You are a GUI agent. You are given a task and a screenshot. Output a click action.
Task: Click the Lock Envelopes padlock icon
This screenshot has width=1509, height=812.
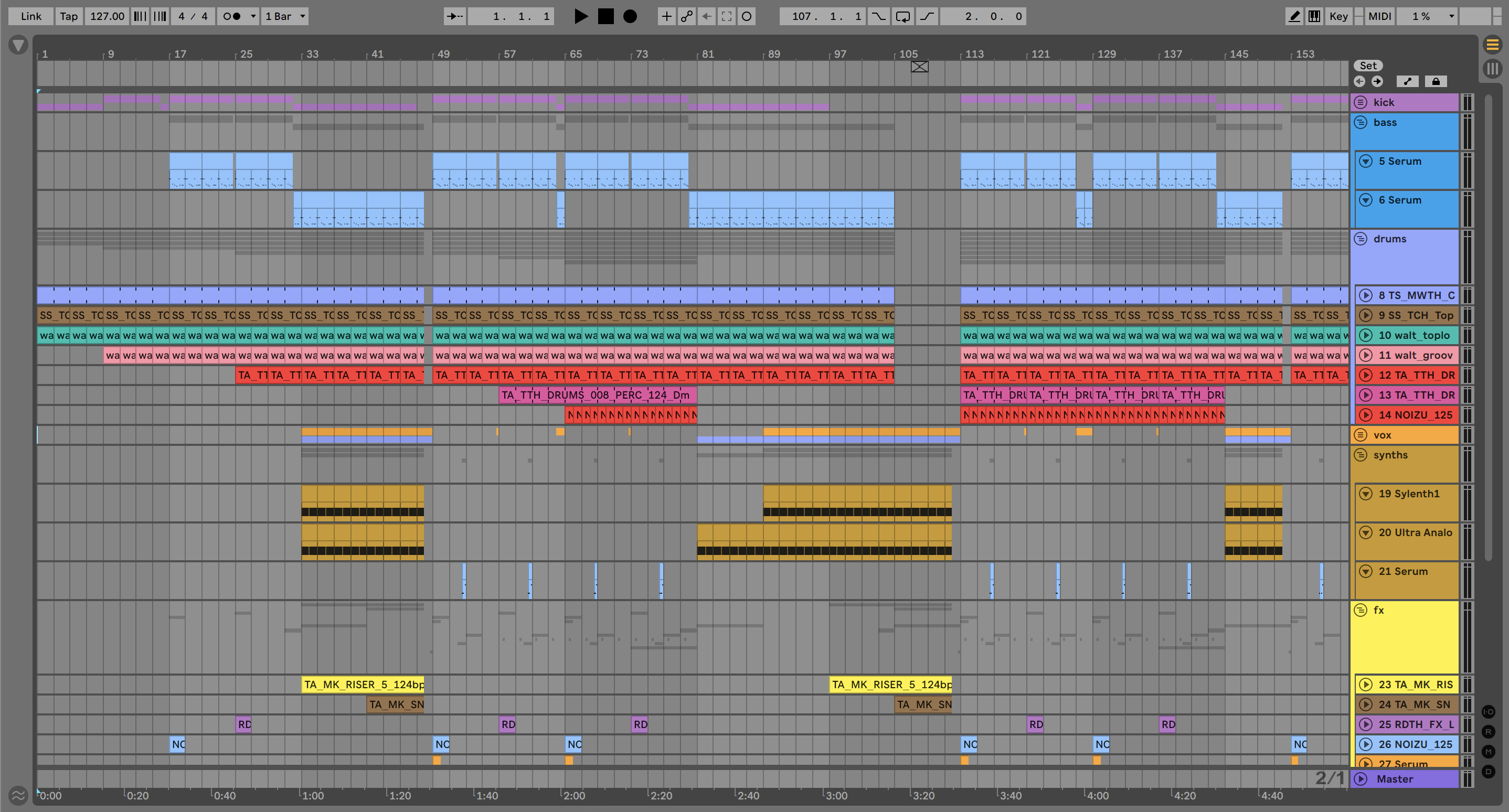tap(1436, 81)
